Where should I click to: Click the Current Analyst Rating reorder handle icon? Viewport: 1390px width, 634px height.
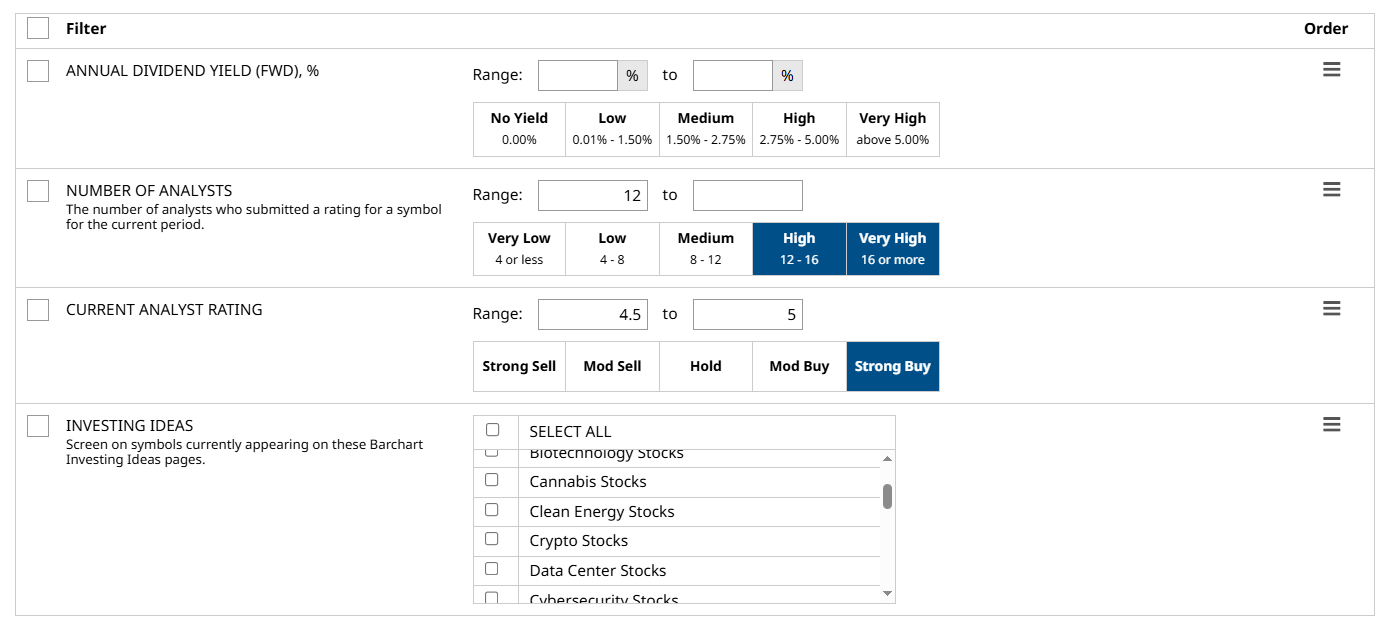(x=1331, y=309)
